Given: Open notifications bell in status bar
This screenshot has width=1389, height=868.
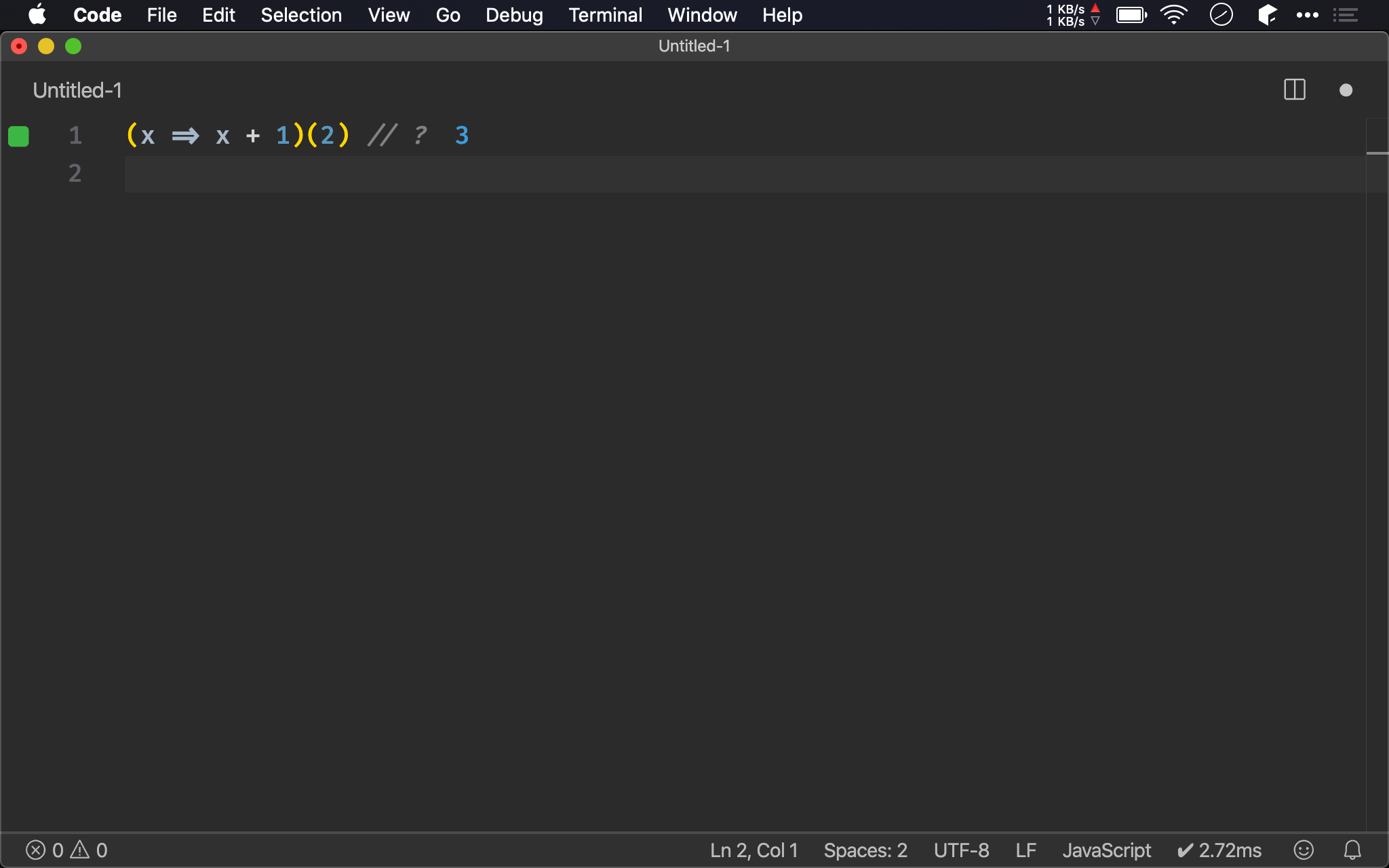Looking at the screenshot, I should [1352, 850].
